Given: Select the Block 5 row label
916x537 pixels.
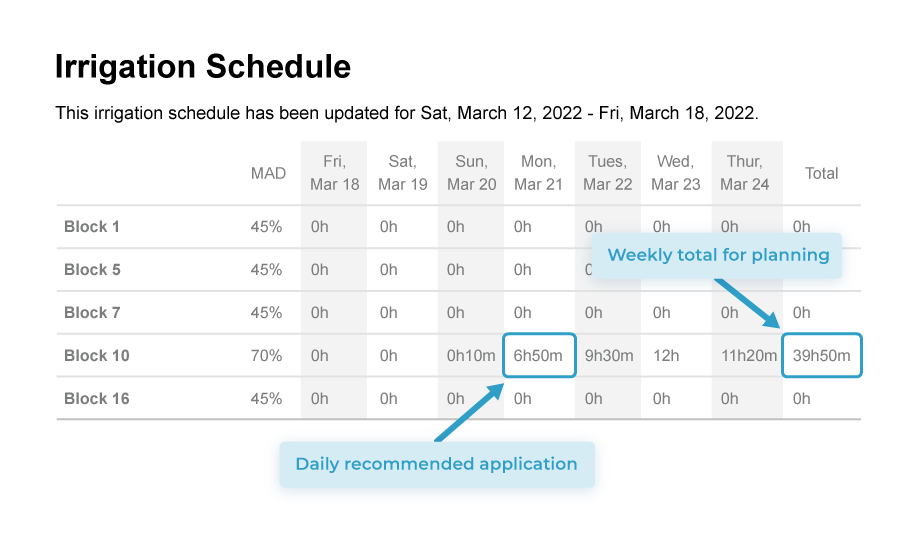Looking at the screenshot, I should click(92, 270).
